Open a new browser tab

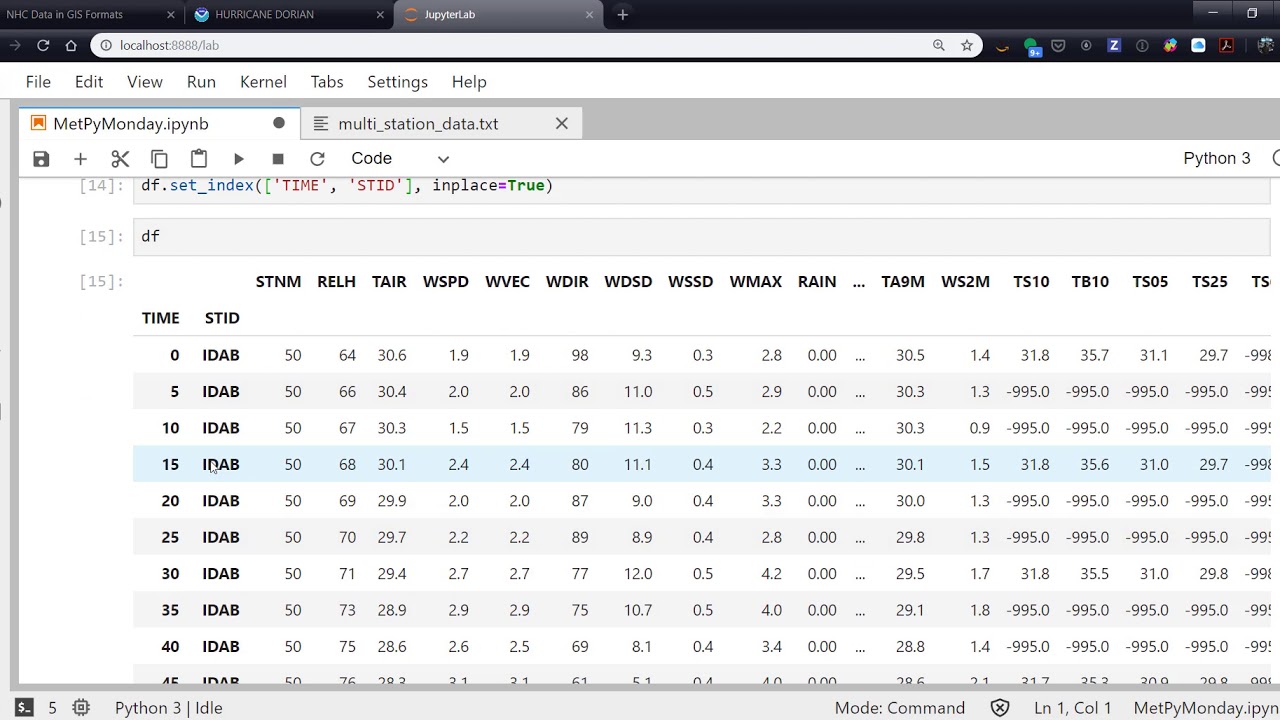coord(623,15)
